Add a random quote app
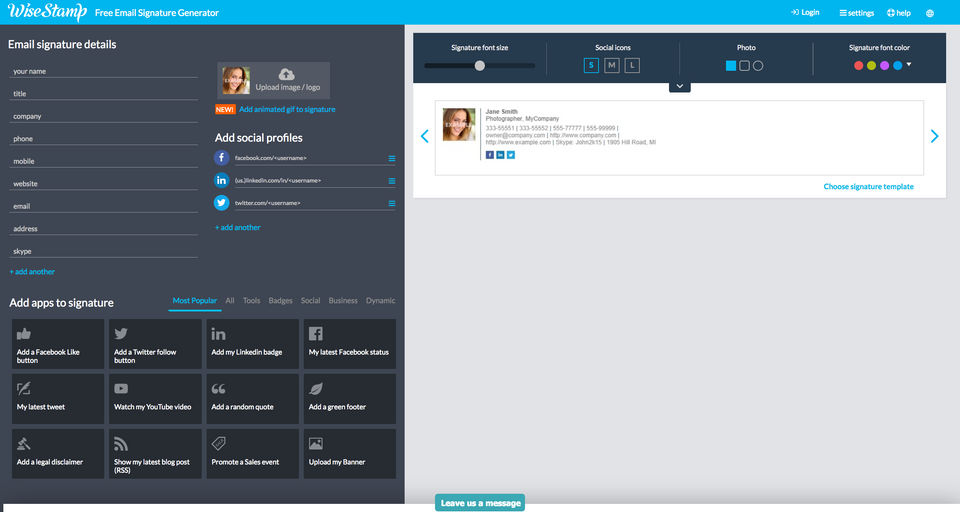 click(x=252, y=399)
